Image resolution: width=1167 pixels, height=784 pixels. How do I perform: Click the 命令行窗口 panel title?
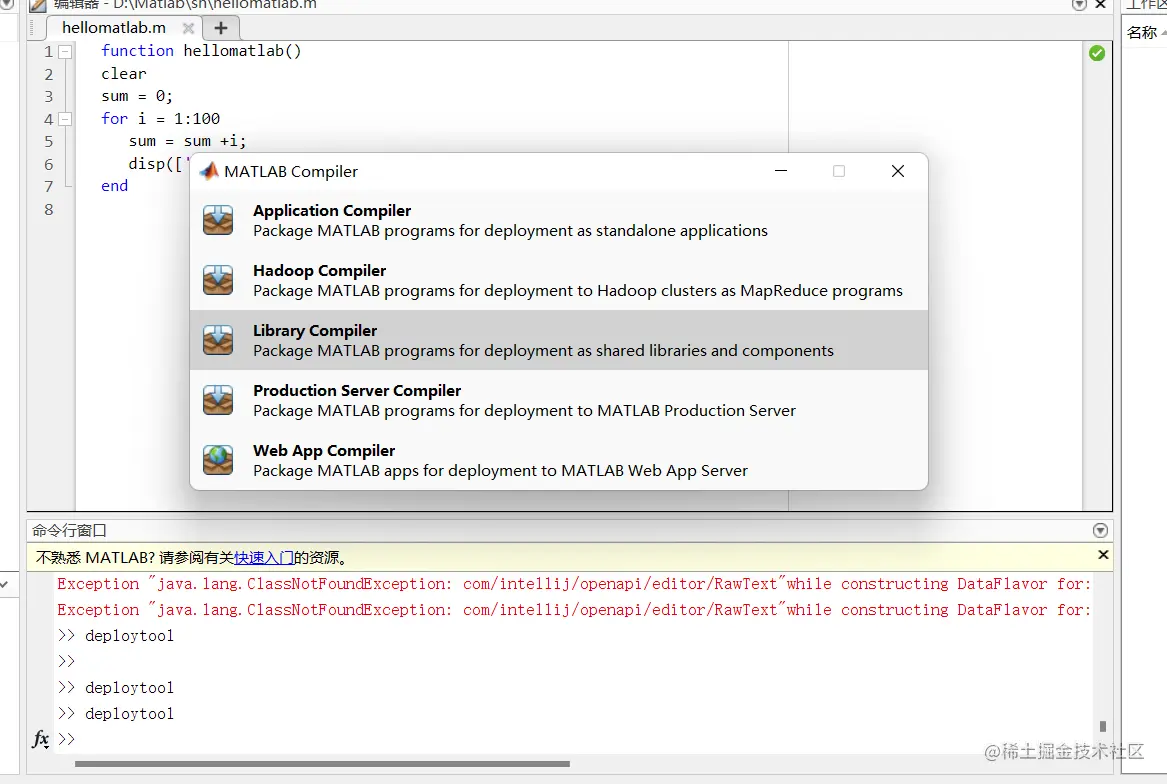click(x=69, y=530)
